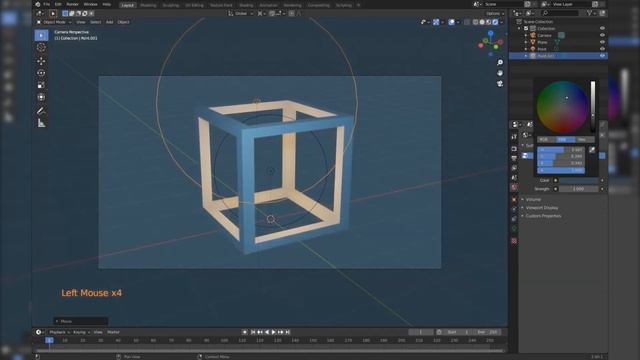Open the Window menu
The width and height of the screenshot is (640, 360).
click(90, 4)
